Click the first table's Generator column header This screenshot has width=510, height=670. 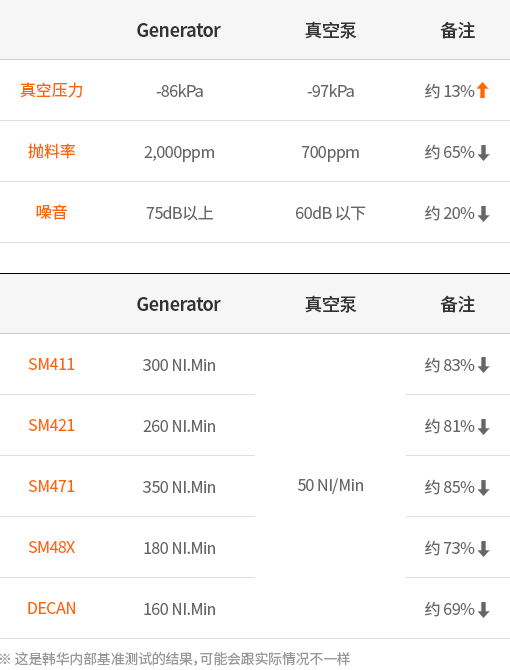[x=179, y=30]
